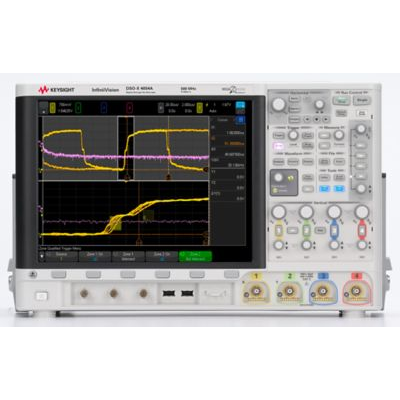Screen dimensions: 400x400
Task: Toggle the Zone 2 On softkey
Action: 162,256
